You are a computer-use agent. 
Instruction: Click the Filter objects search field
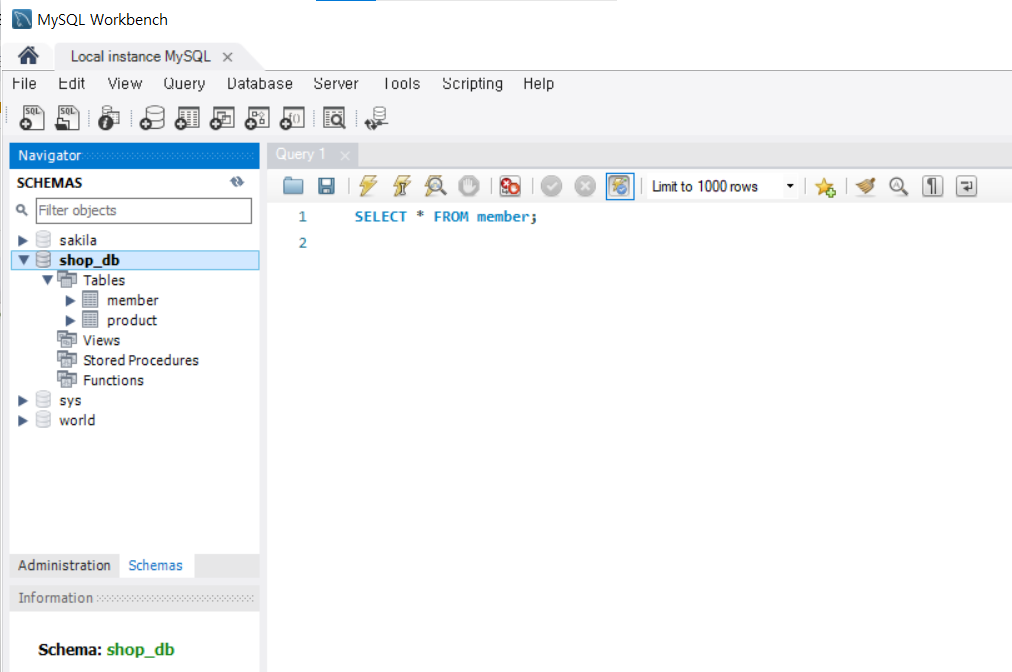tap(143, 210)
